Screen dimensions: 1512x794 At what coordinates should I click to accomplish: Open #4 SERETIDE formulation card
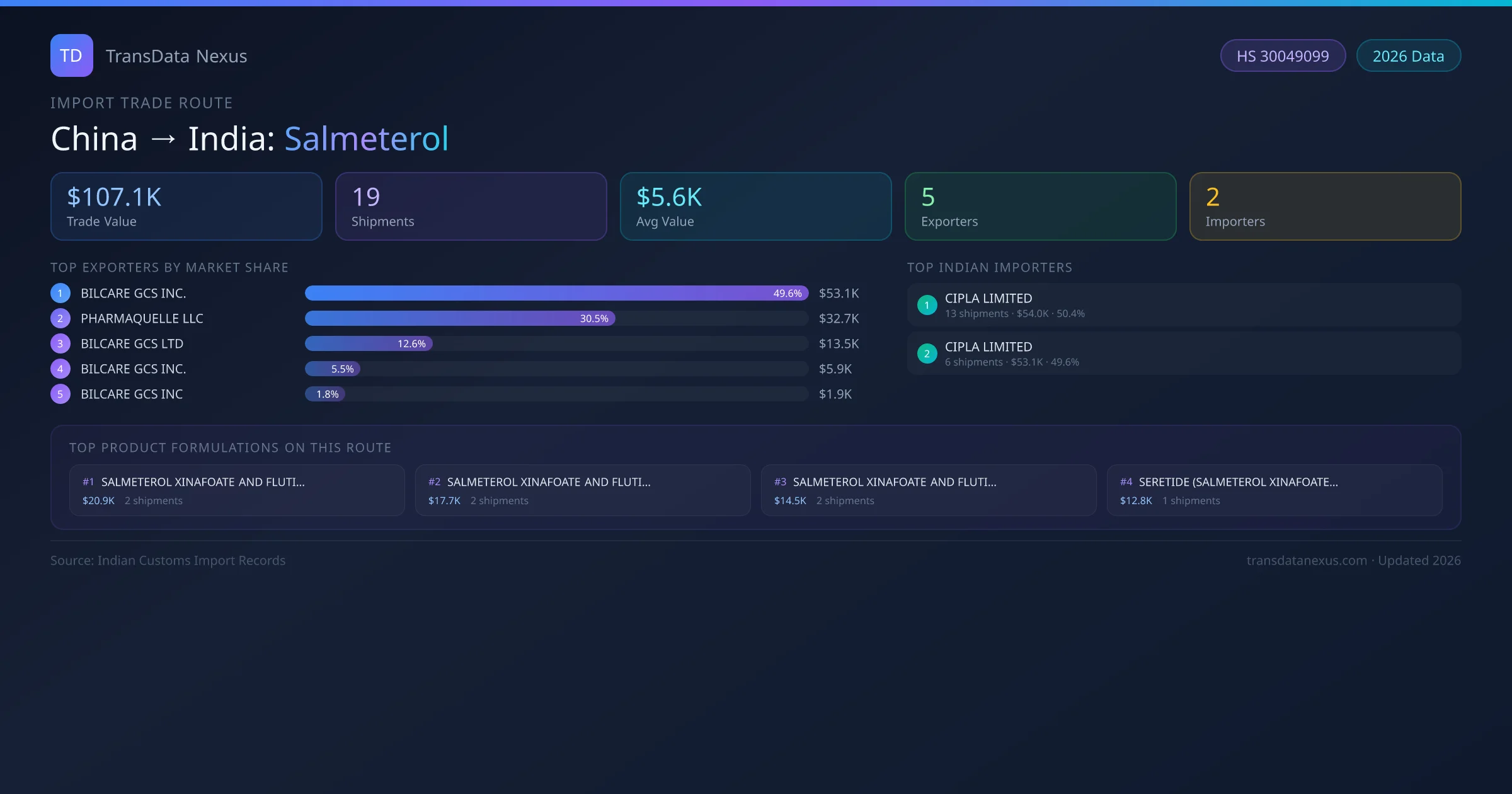(1274, 490)
